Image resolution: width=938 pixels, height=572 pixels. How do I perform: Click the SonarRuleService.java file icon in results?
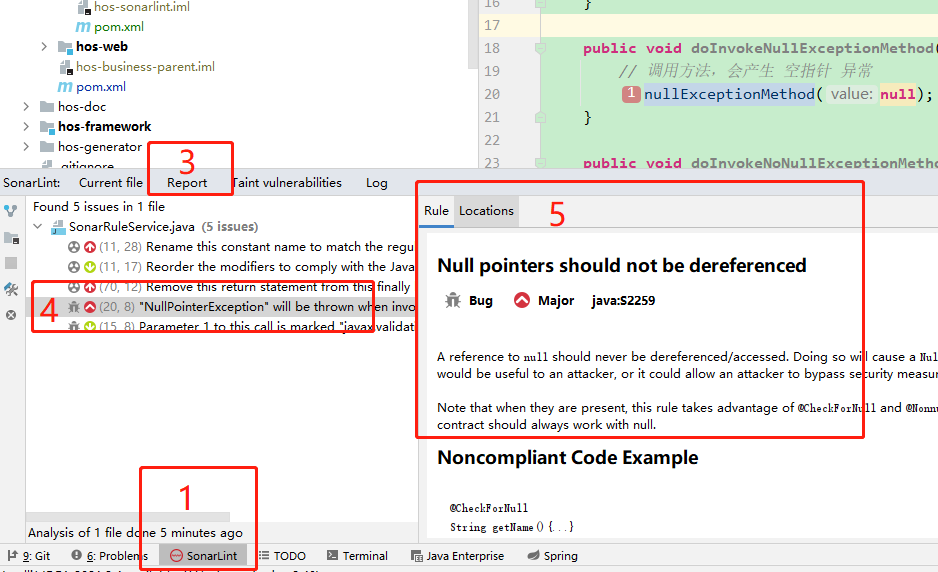[x=58, y=227]
